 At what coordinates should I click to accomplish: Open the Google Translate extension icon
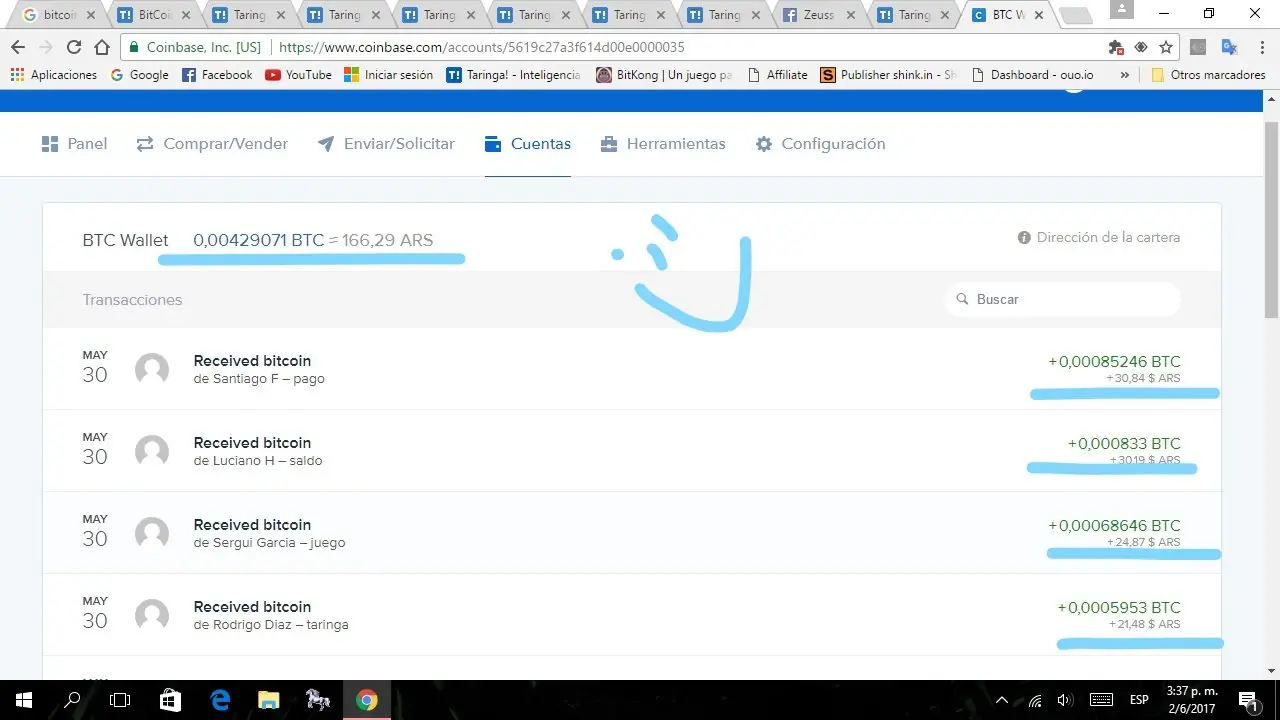(1230, 47)
